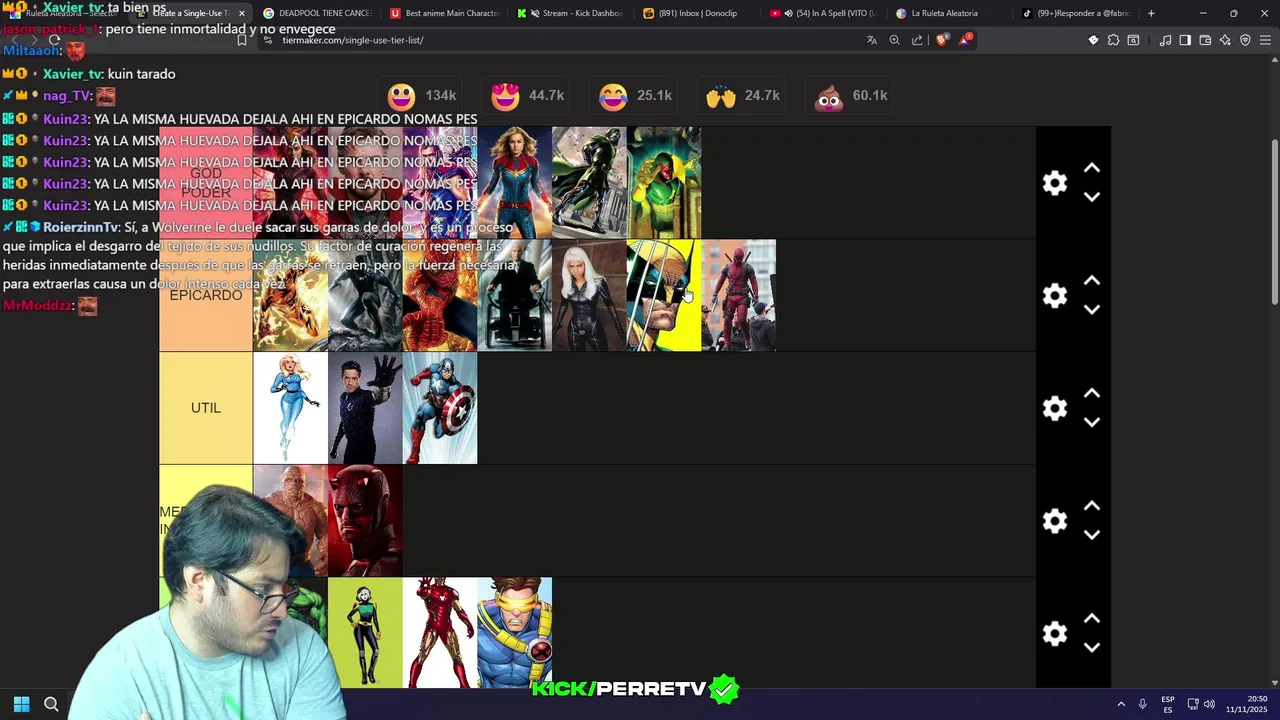
Task: Select the Vision image in GOD tier
Action: (x=664, y=183)
